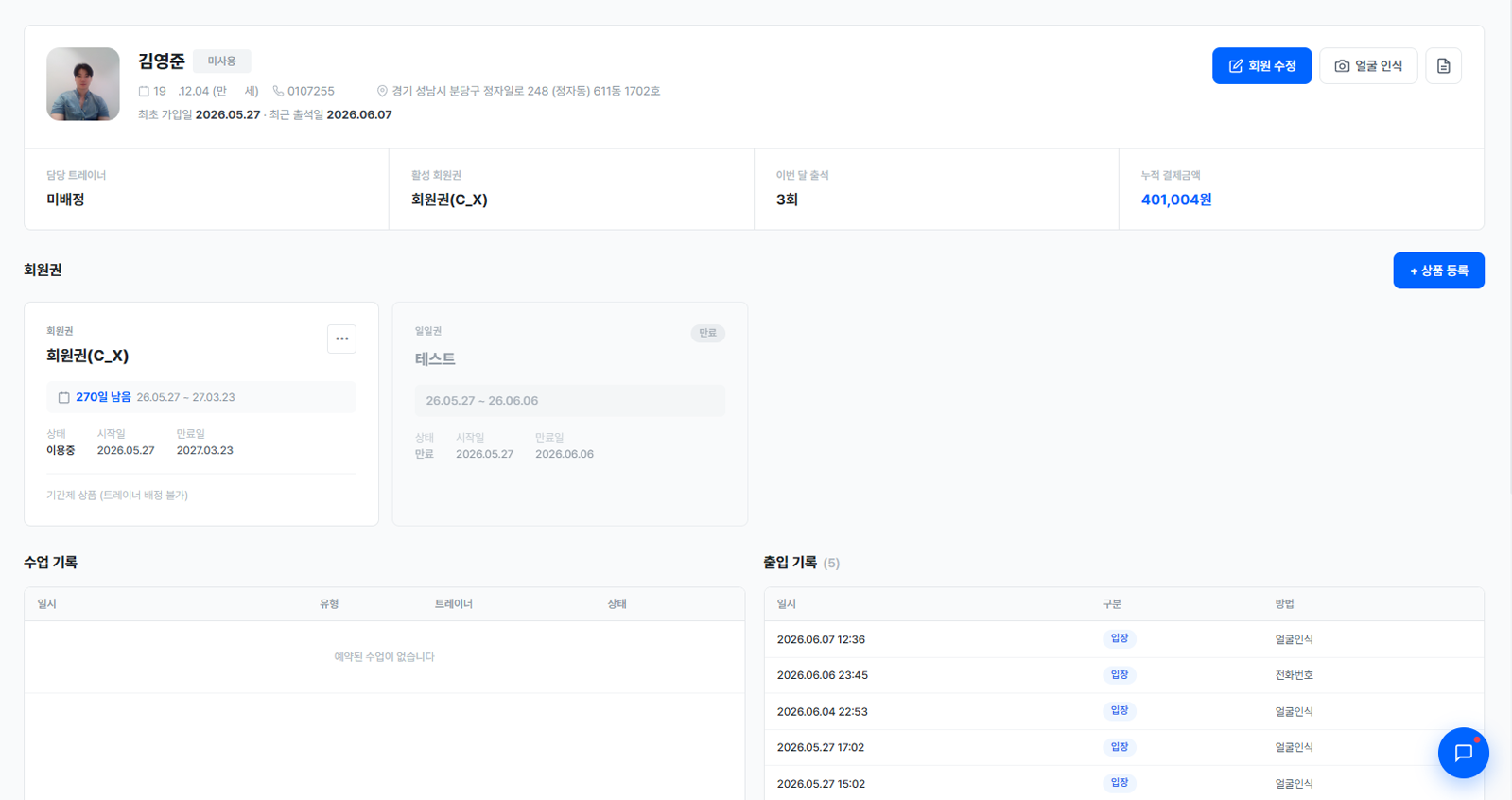1512x800 pixels.
Task: Click the 26.05.27 ~ 26.06.06 date range
Action: [481, 401]
